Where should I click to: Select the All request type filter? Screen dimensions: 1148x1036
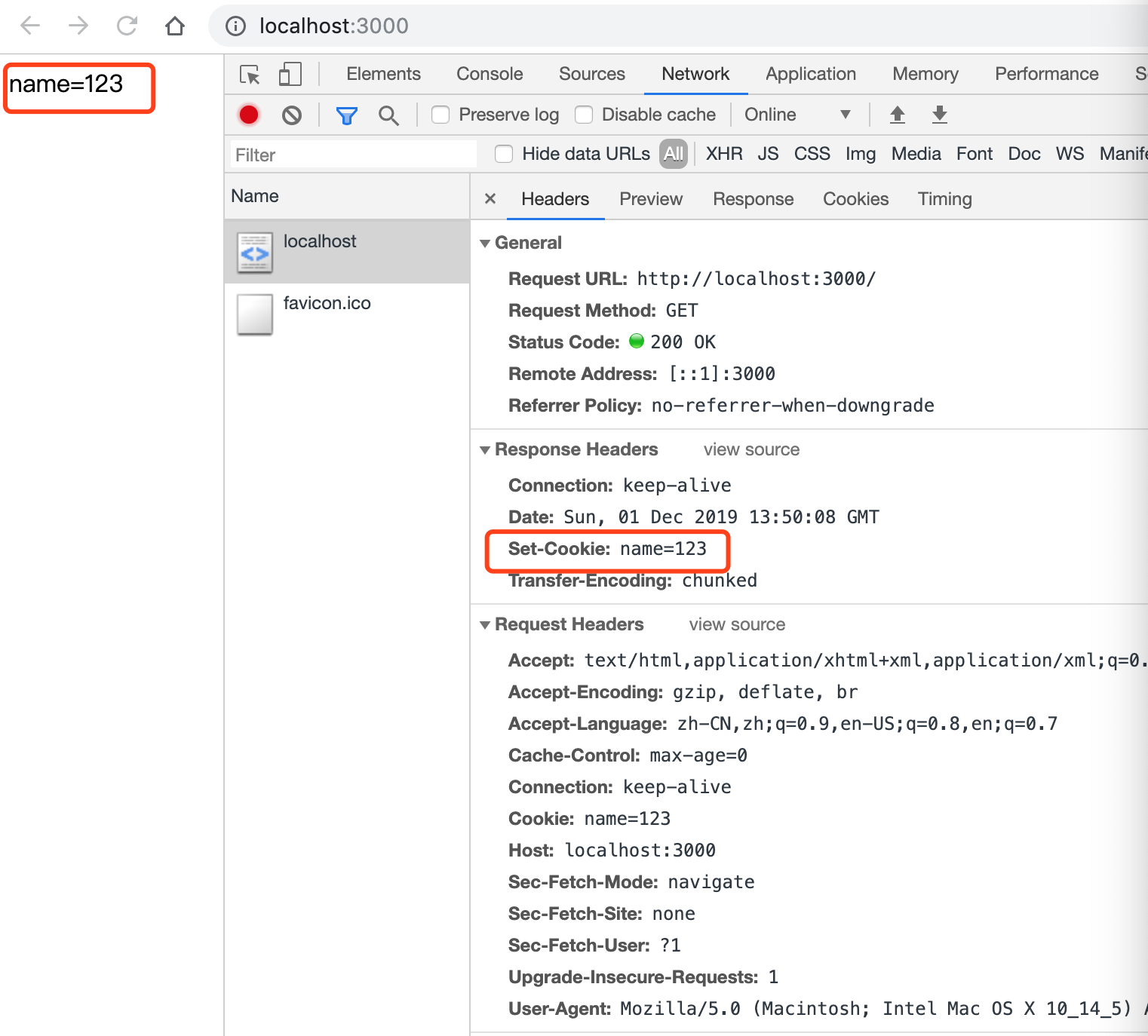(674, 154)
